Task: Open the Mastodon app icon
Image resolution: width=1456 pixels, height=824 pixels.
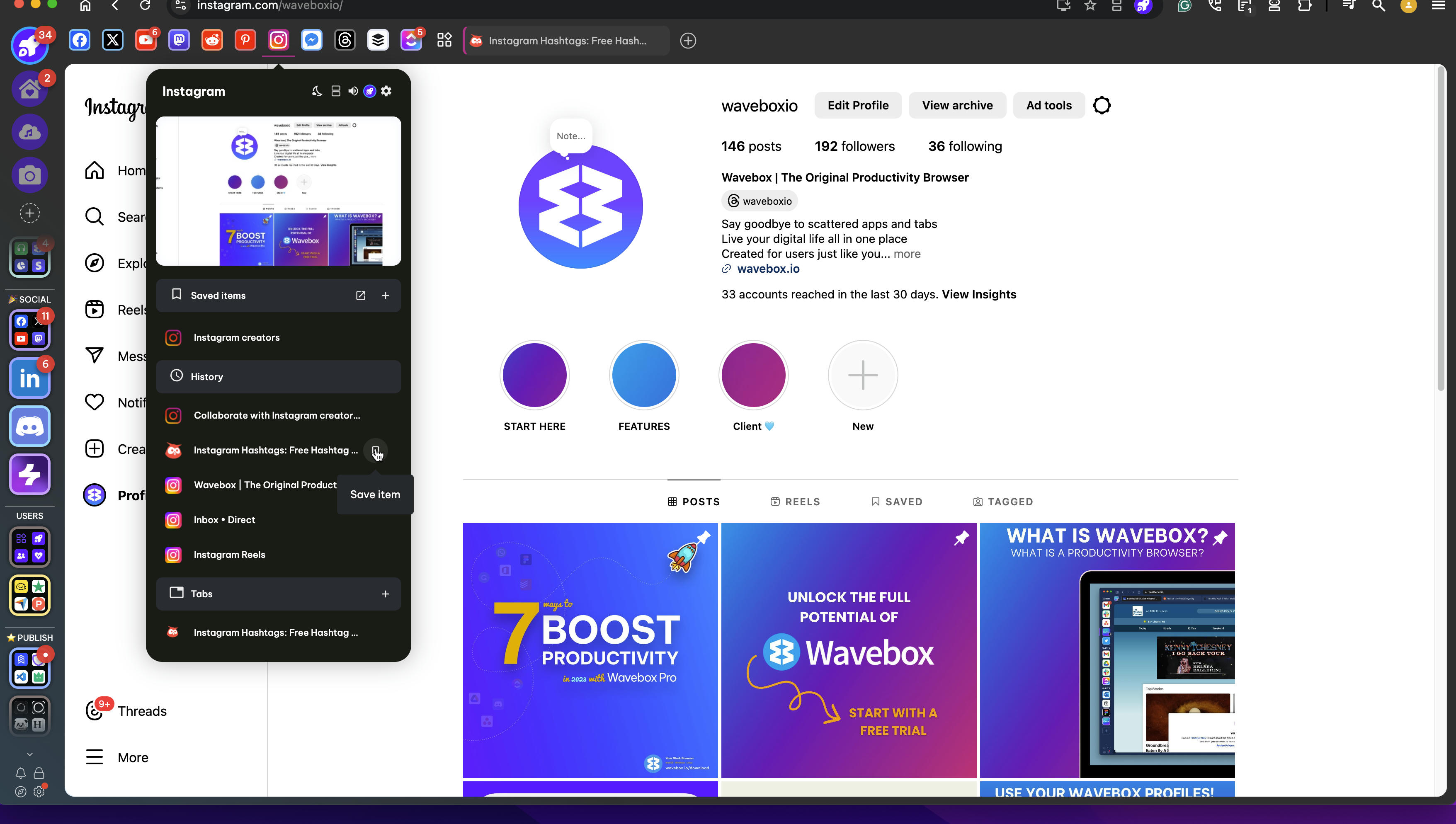Action: (x=179, y=40)
